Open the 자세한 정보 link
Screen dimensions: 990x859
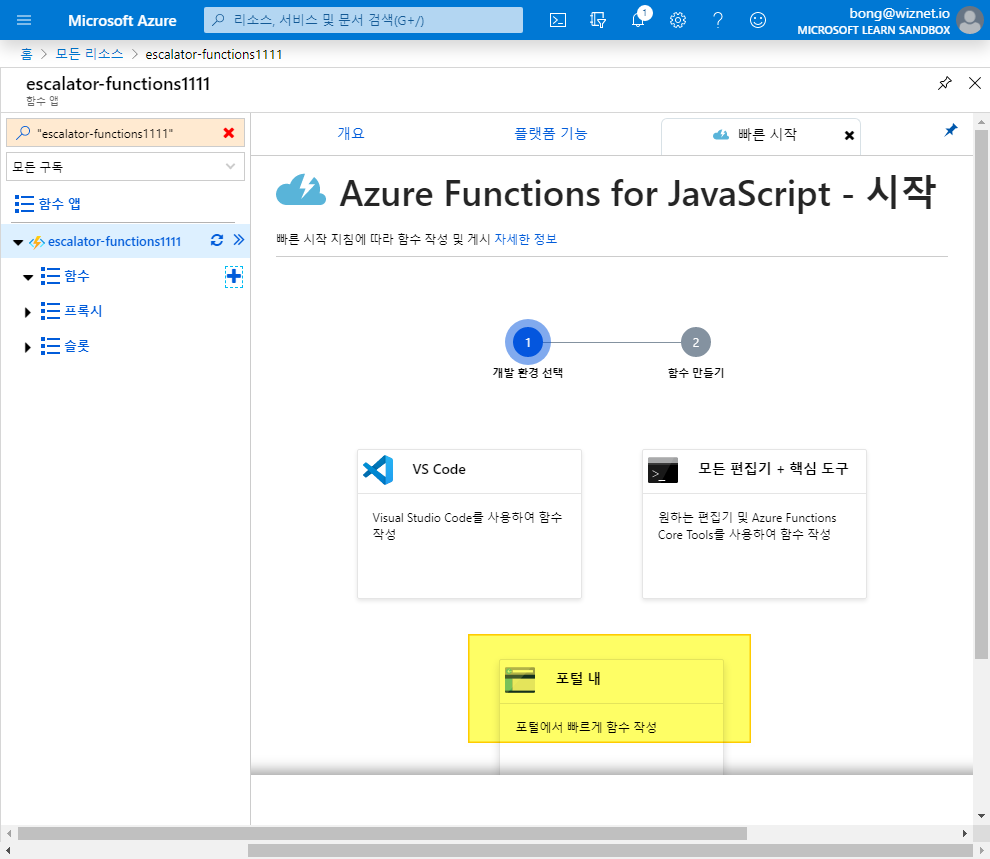click(525, 239)
